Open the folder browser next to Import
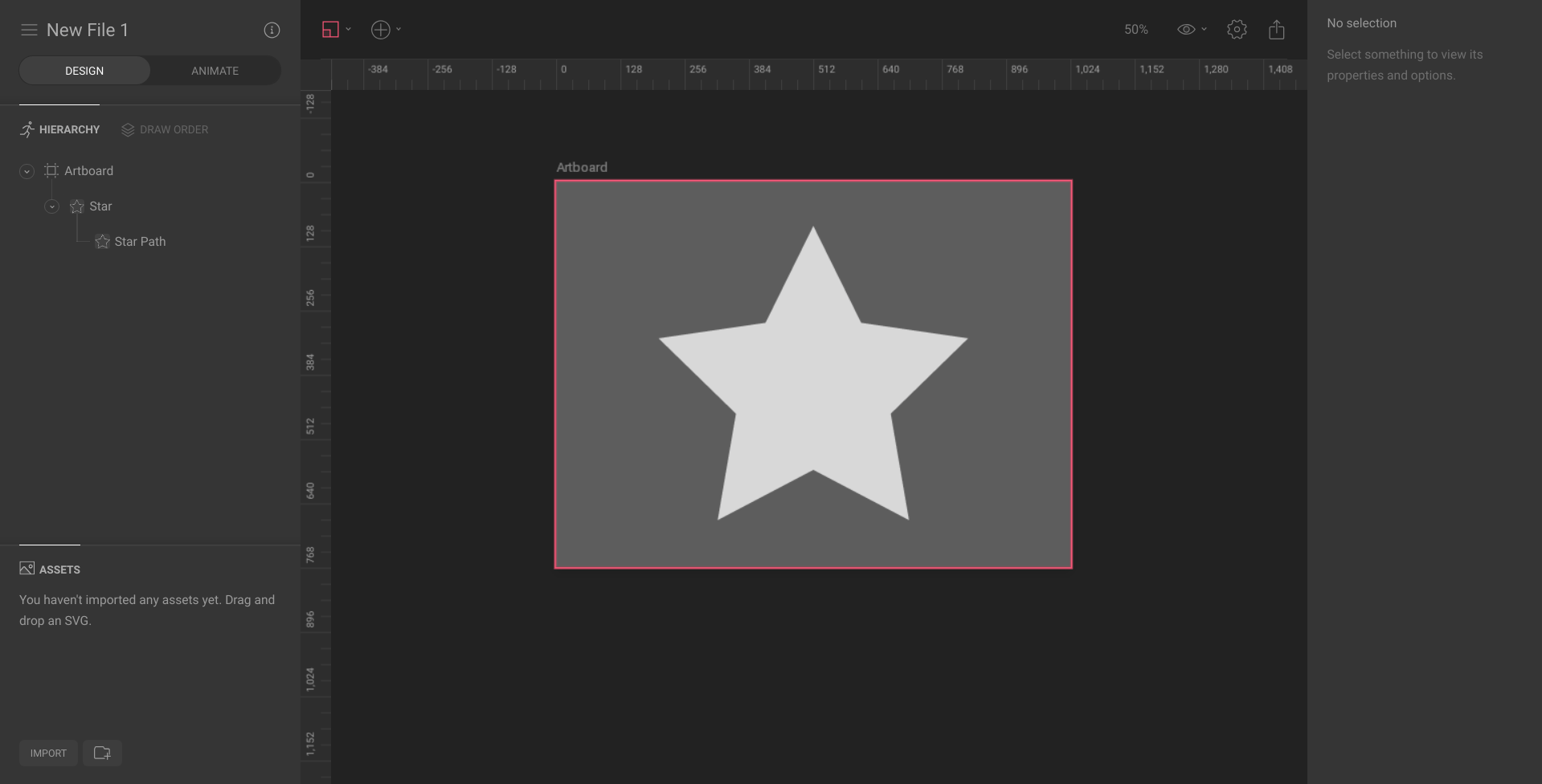Viewport: 1542px width, 784px height. coord(102,753)
